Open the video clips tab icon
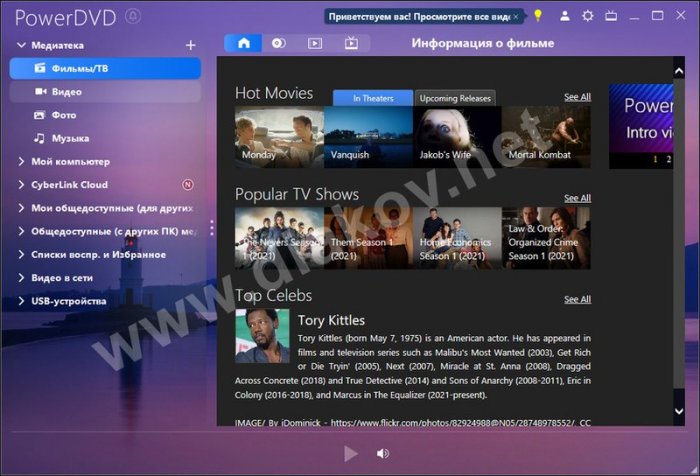 [315, 43]
